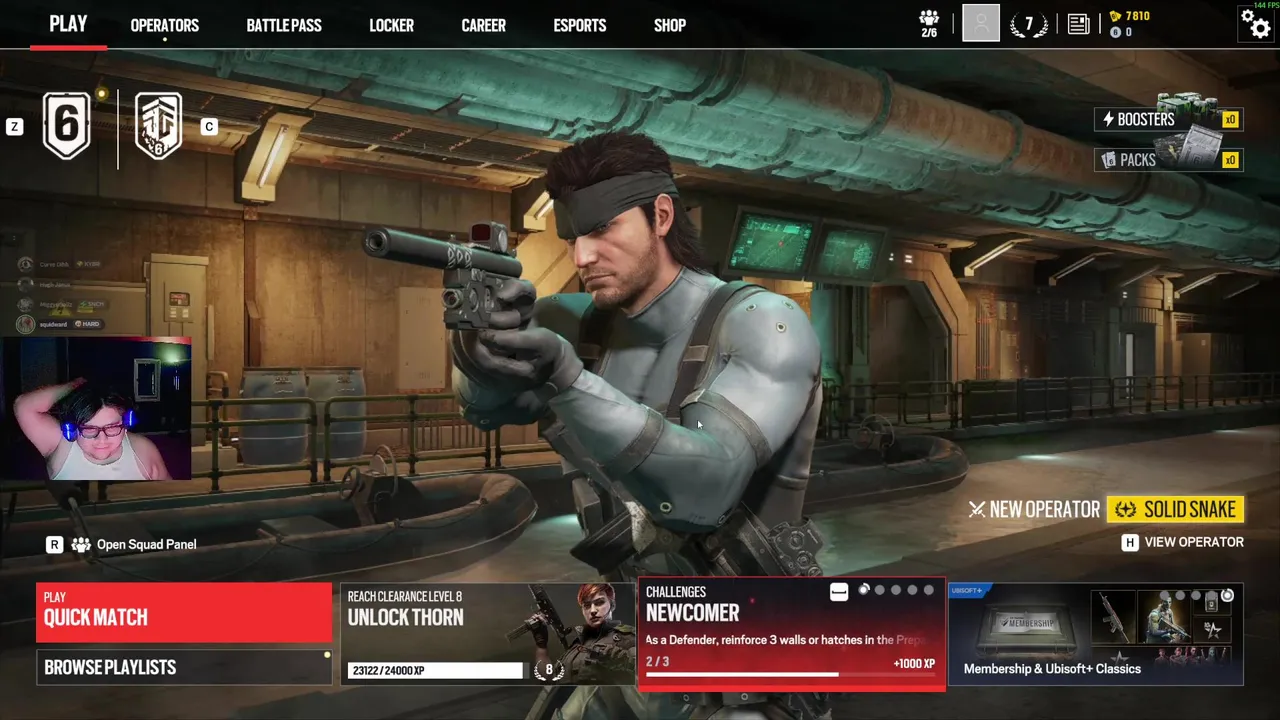This screenshot has width=1280, height=720.
Task: Select the second challenge carousel dot
Action: coord(880,590)
